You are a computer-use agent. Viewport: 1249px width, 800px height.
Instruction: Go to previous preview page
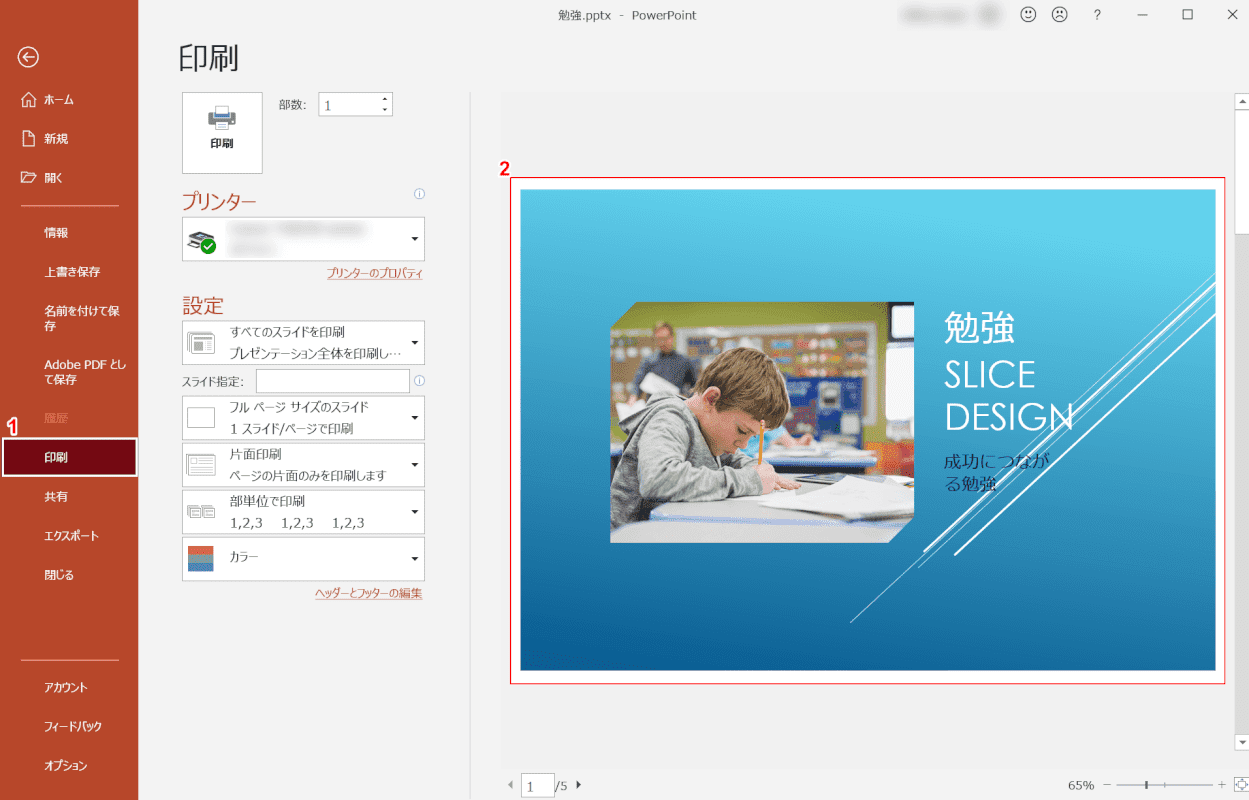511,785
